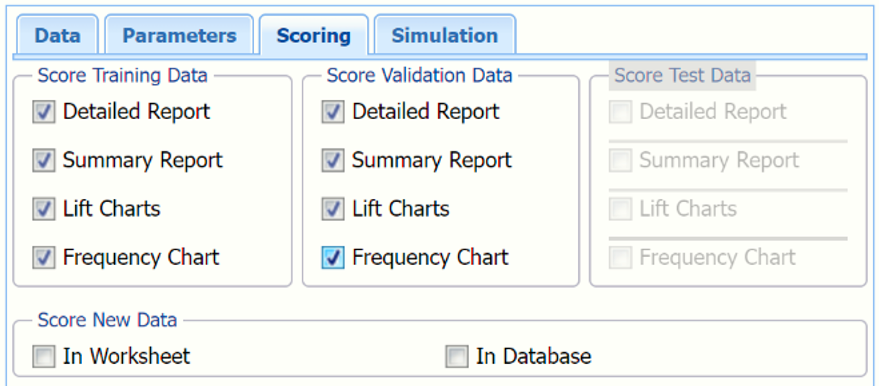Check the In Database option
Screen dimensions: 879x386
point(457,356)
